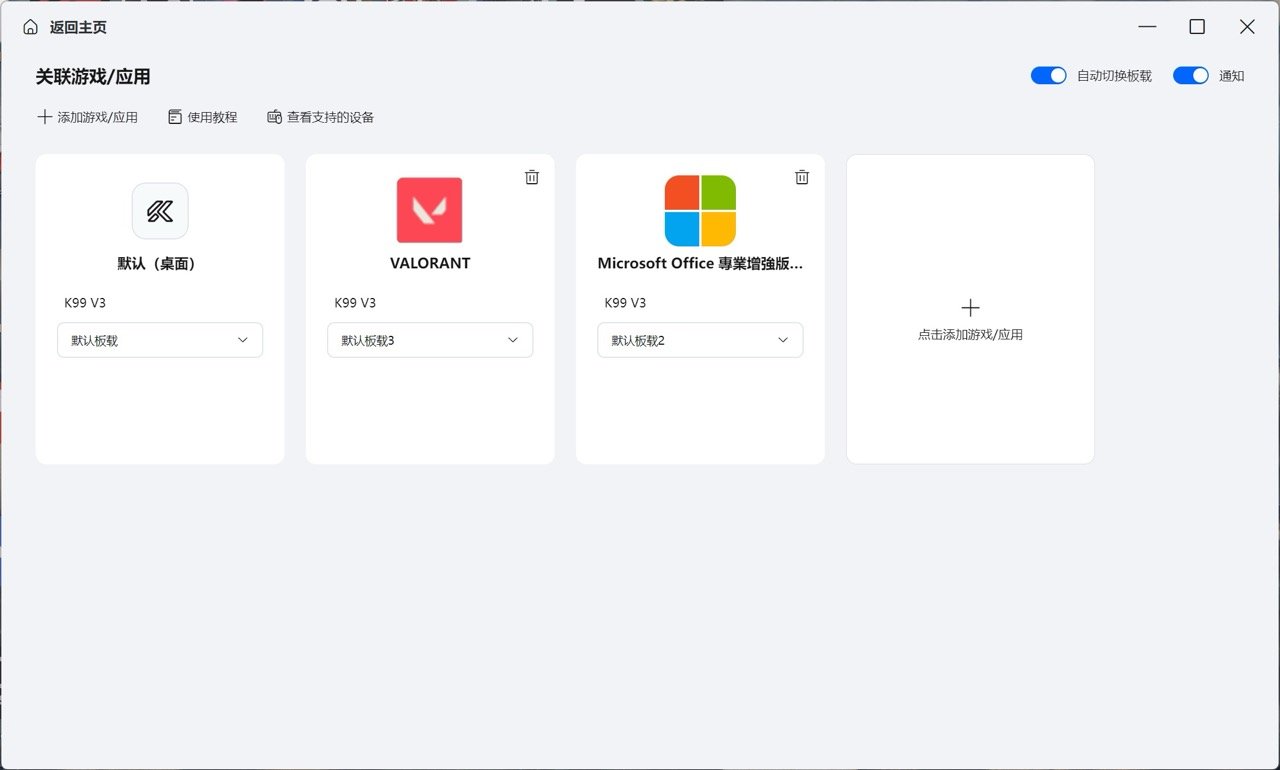Open the 使用教程 tutorial link

coord(212,117)
